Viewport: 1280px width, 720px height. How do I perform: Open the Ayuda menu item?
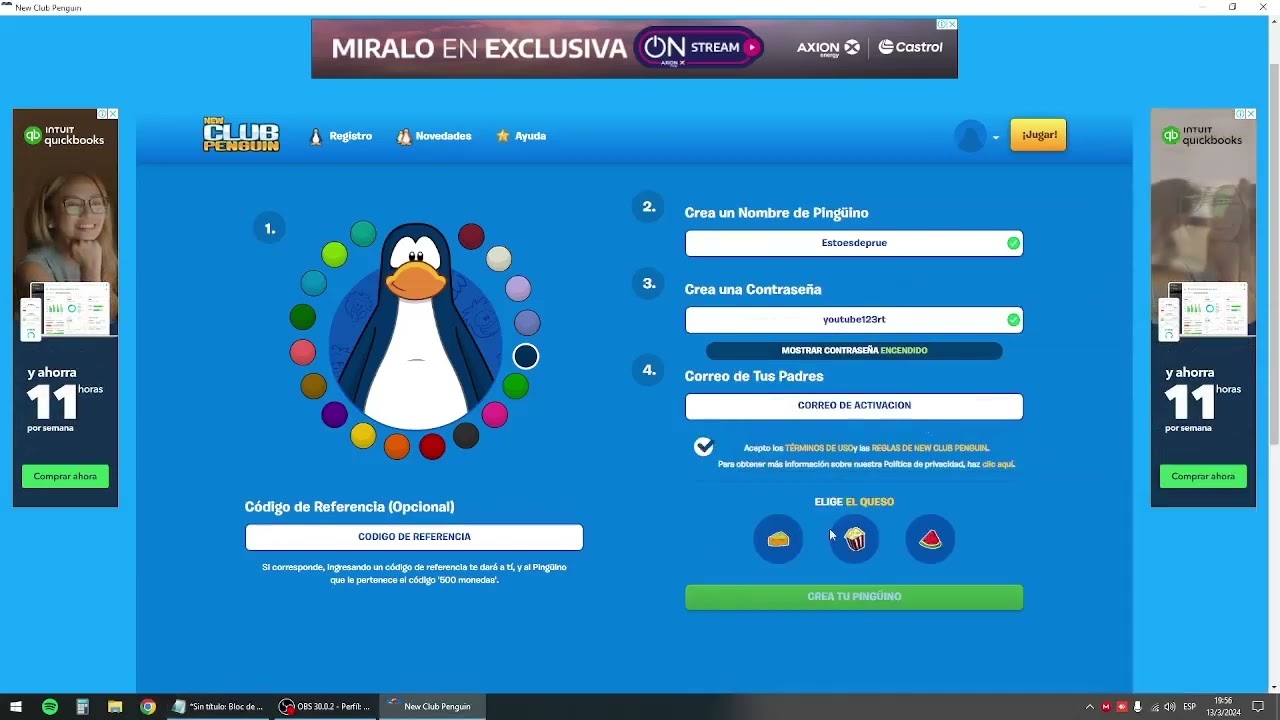pos(530,136)
